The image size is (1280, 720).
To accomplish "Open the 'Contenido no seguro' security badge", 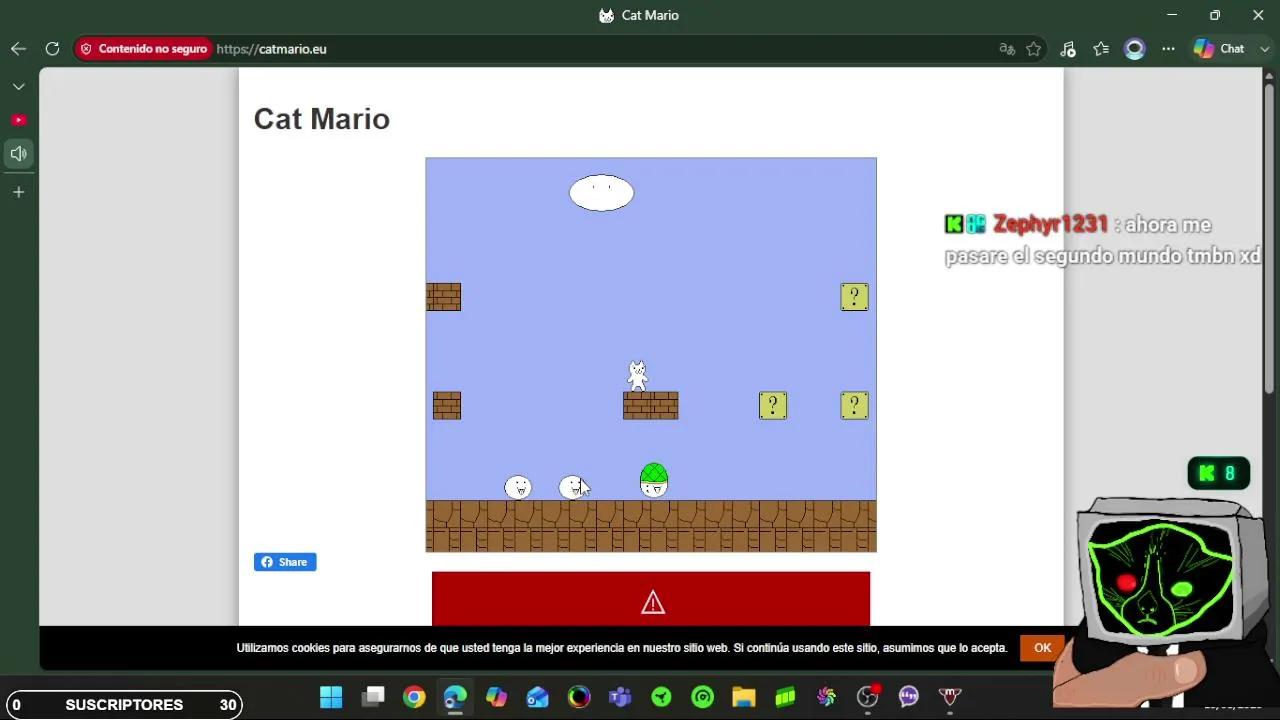I will click(x=143, y=49).
